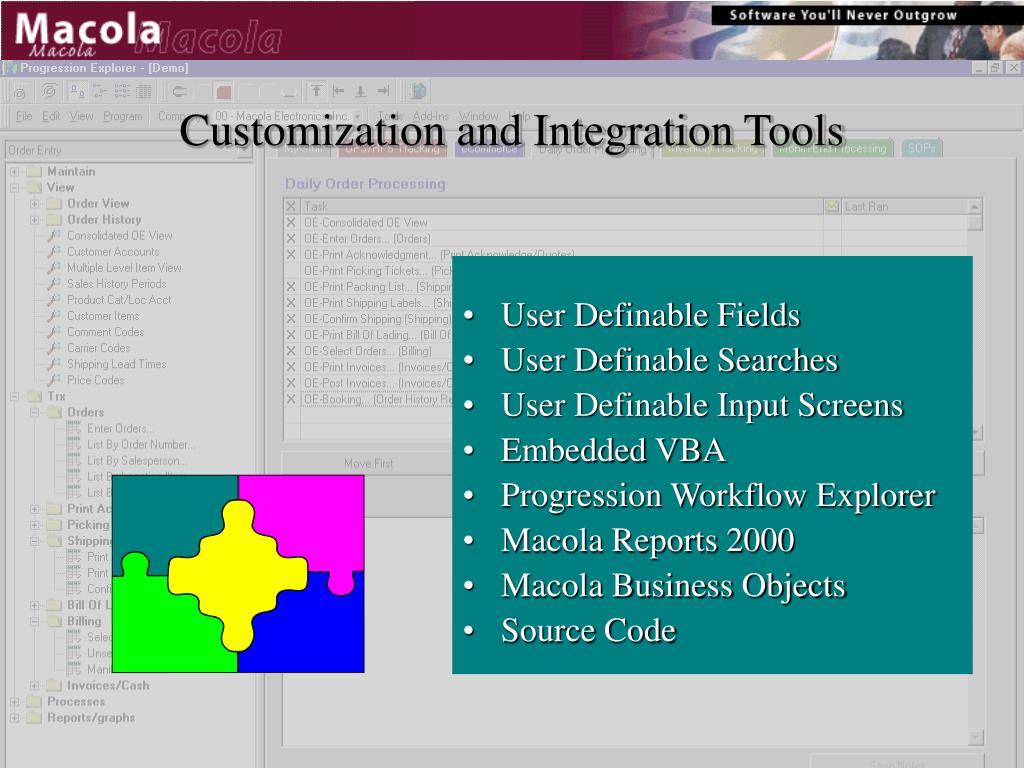1024x768 pixels.
Task: Collapse the Orders folder under Trx
Action: [x=35, y=413]
